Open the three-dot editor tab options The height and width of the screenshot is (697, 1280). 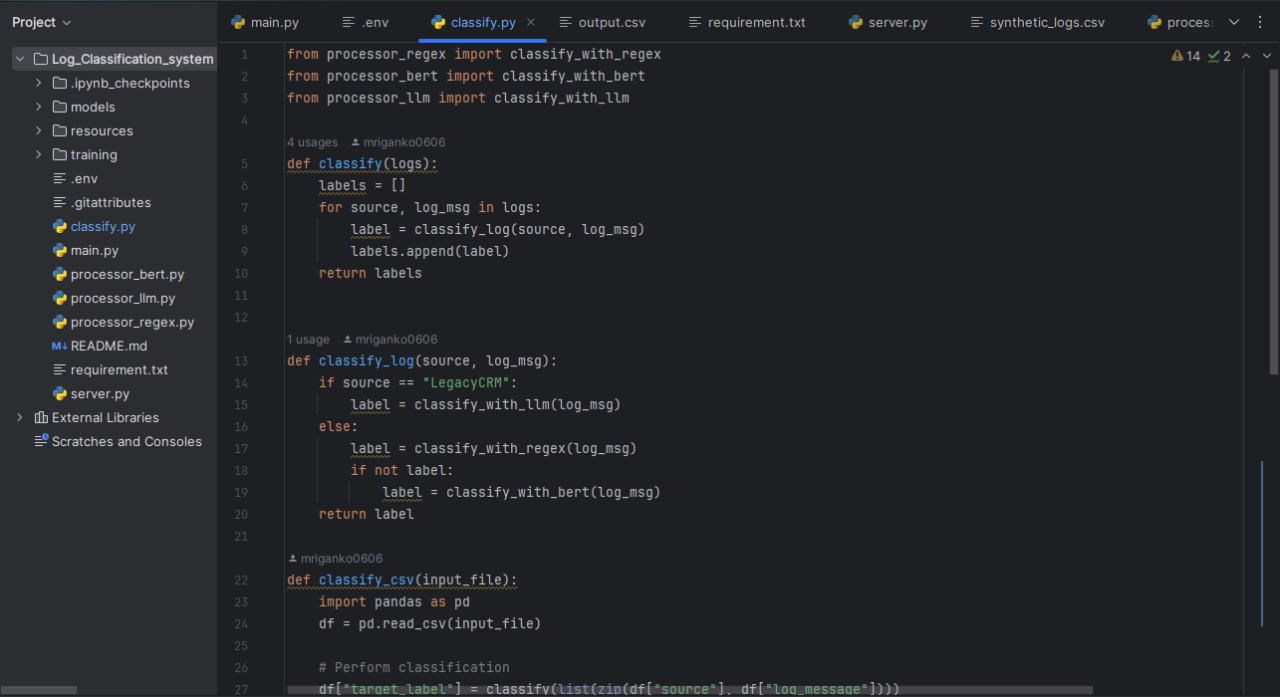[x=1260, y=22]
